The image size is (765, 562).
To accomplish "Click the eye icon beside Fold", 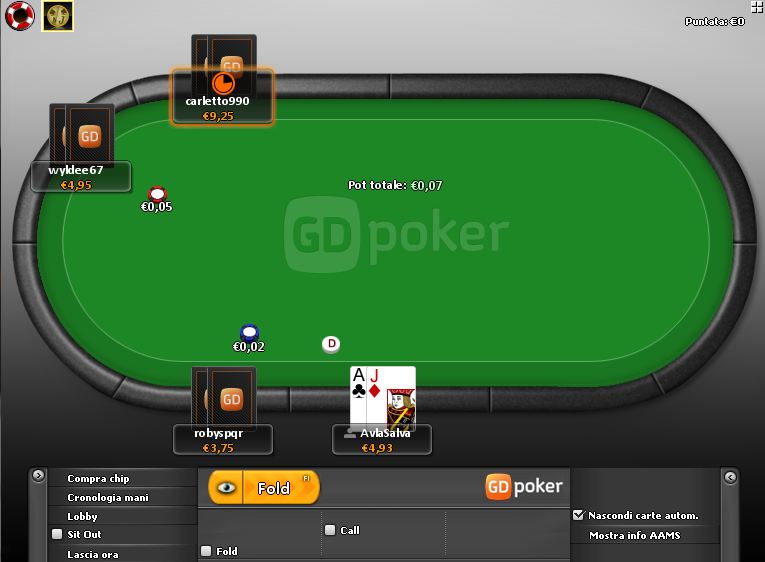I will coord(225,487).
